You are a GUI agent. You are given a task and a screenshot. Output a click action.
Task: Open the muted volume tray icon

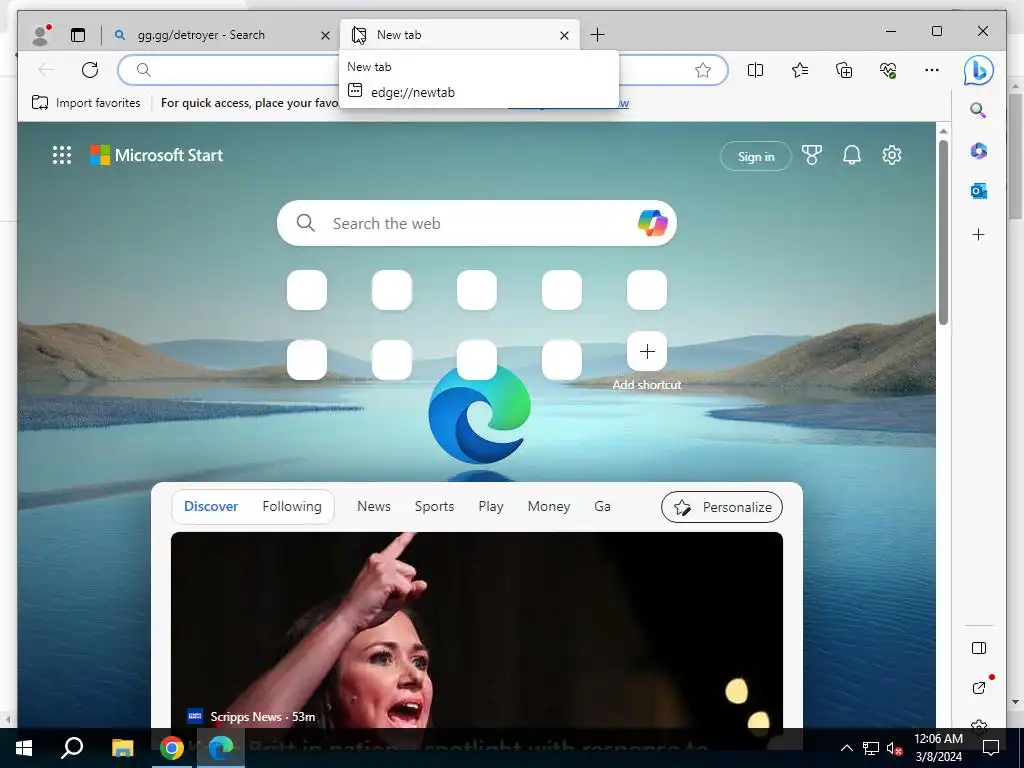click(894, 748)
